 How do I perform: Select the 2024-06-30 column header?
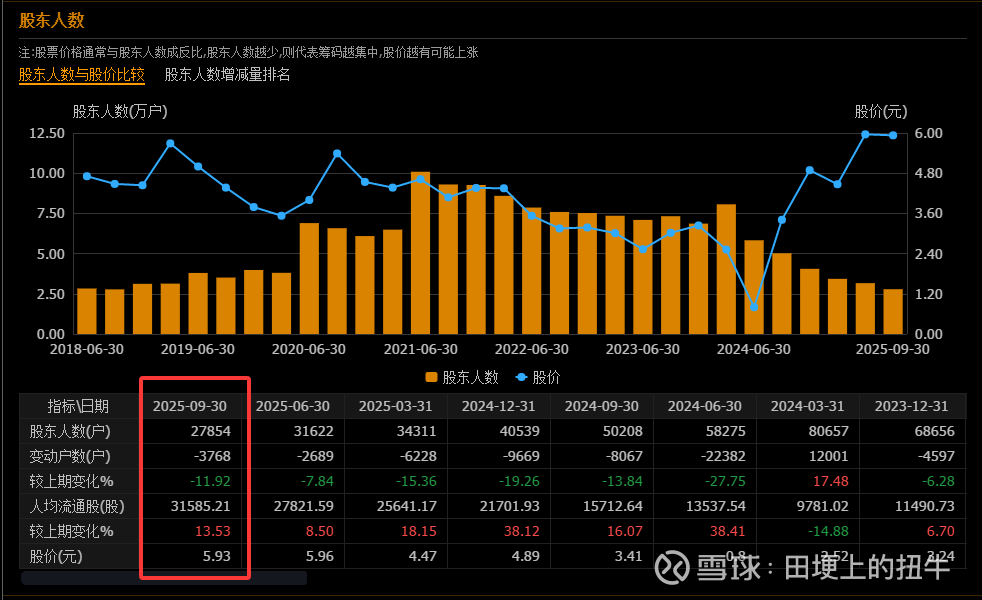705,406
